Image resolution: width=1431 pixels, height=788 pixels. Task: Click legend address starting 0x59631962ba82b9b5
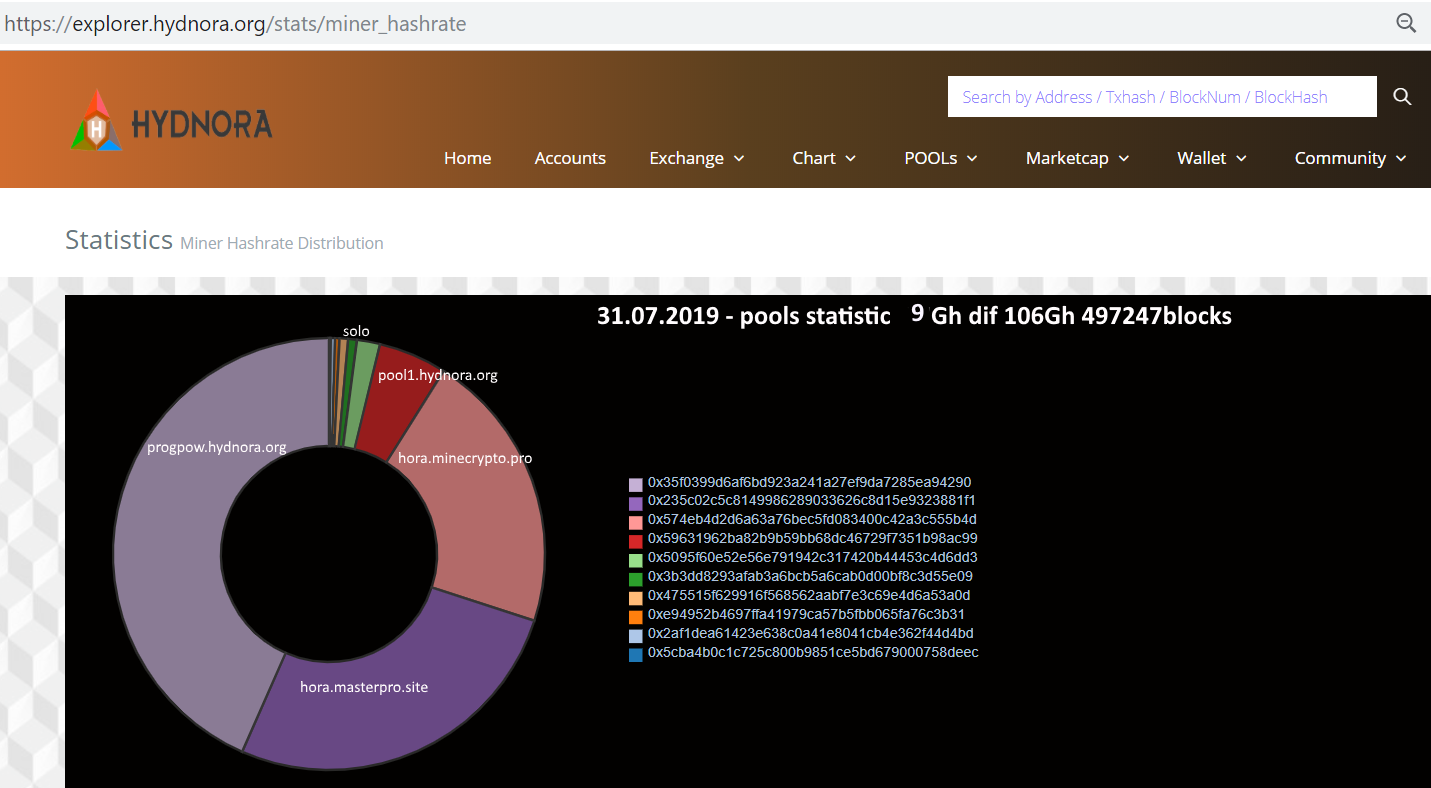[813, 538]
